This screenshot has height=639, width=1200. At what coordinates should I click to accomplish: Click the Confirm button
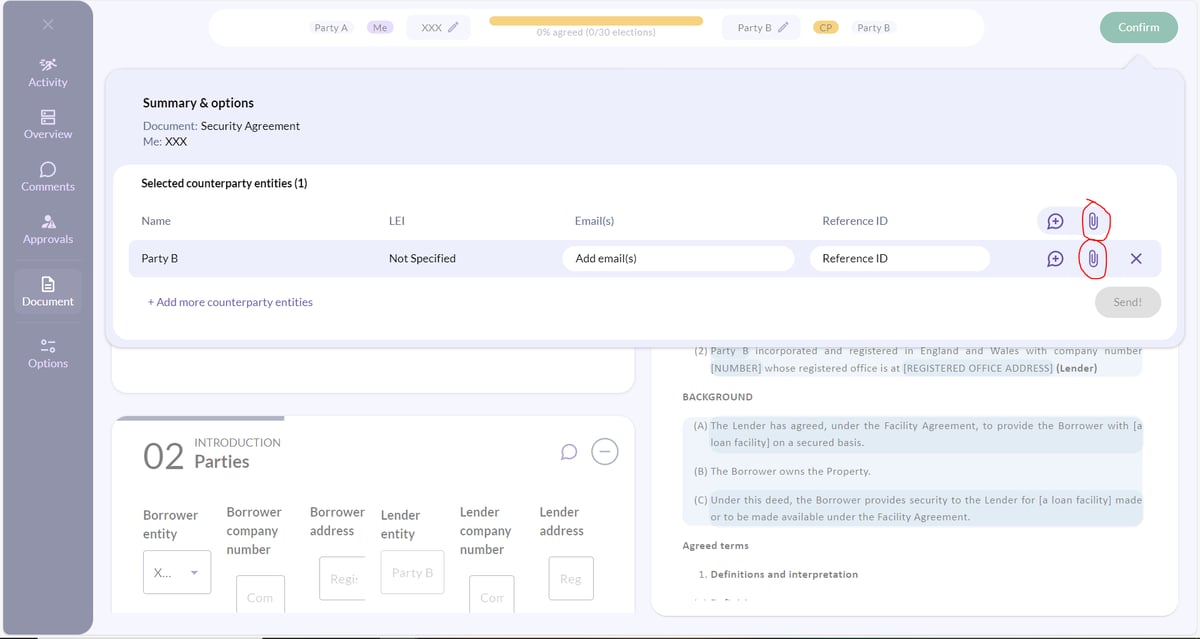point(1138,28)
